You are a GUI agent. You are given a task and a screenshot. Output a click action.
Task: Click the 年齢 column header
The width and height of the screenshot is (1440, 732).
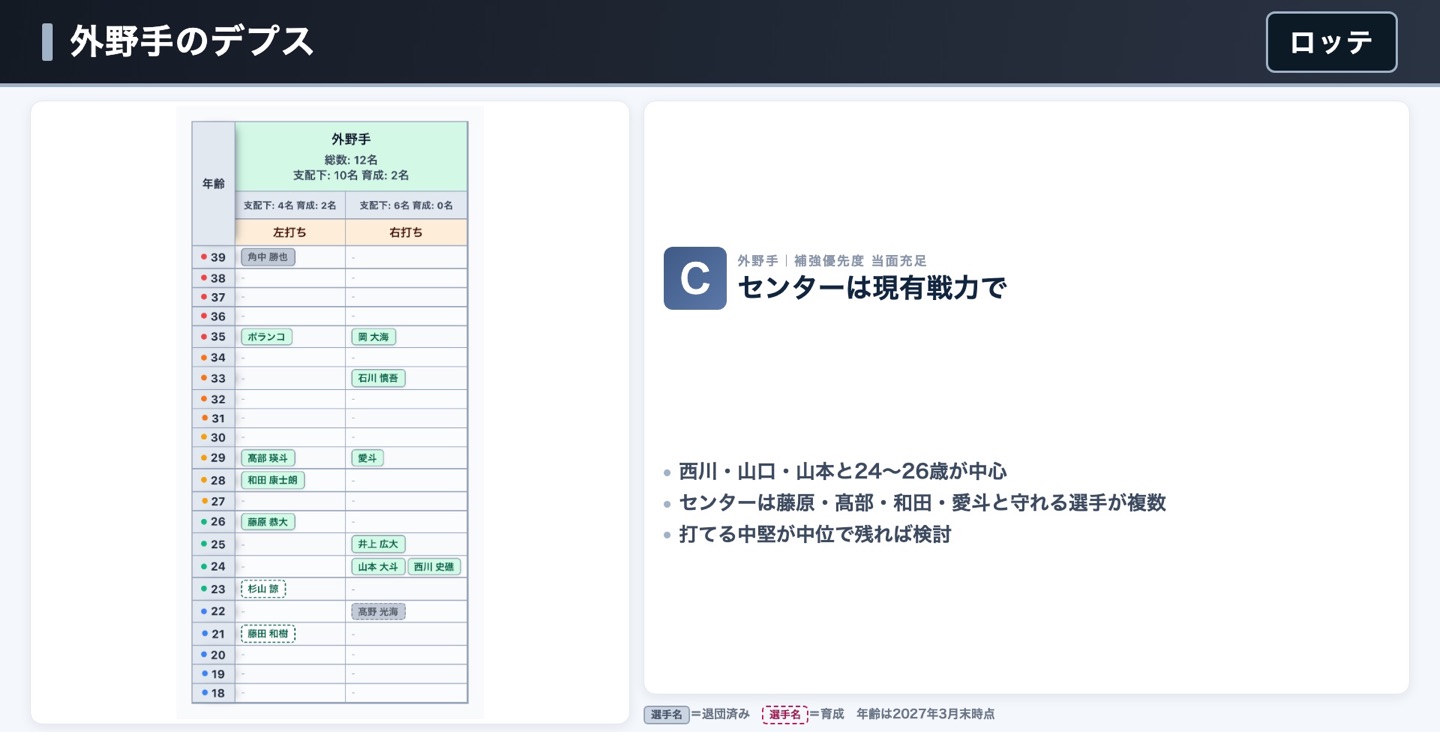point(213,184)
